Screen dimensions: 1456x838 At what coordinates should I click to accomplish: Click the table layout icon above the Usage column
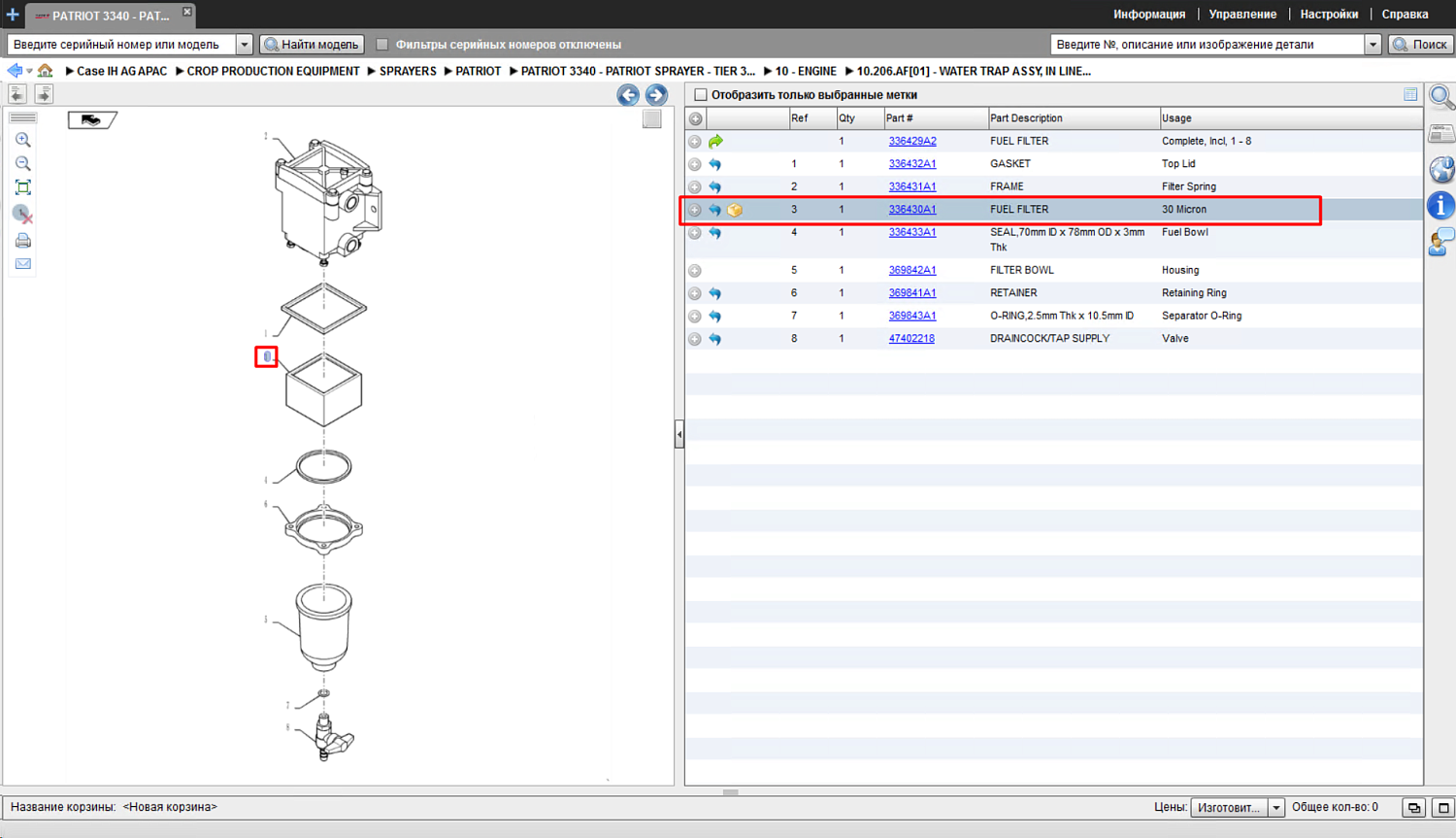[x=1410, y=94]
